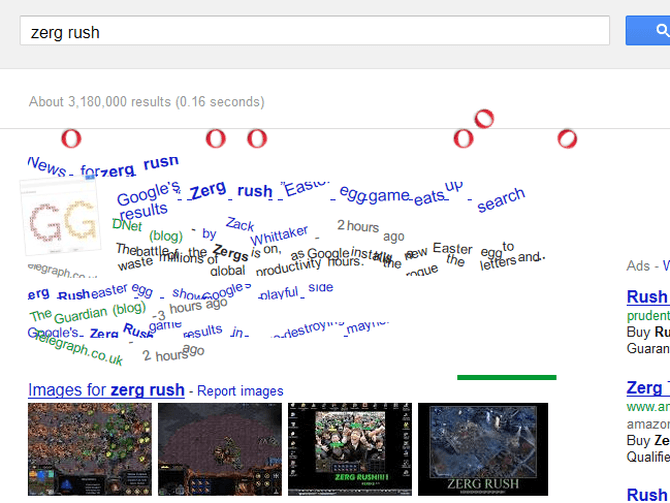
Task: Open the News for zerg rush link
Action: [103, 167]
